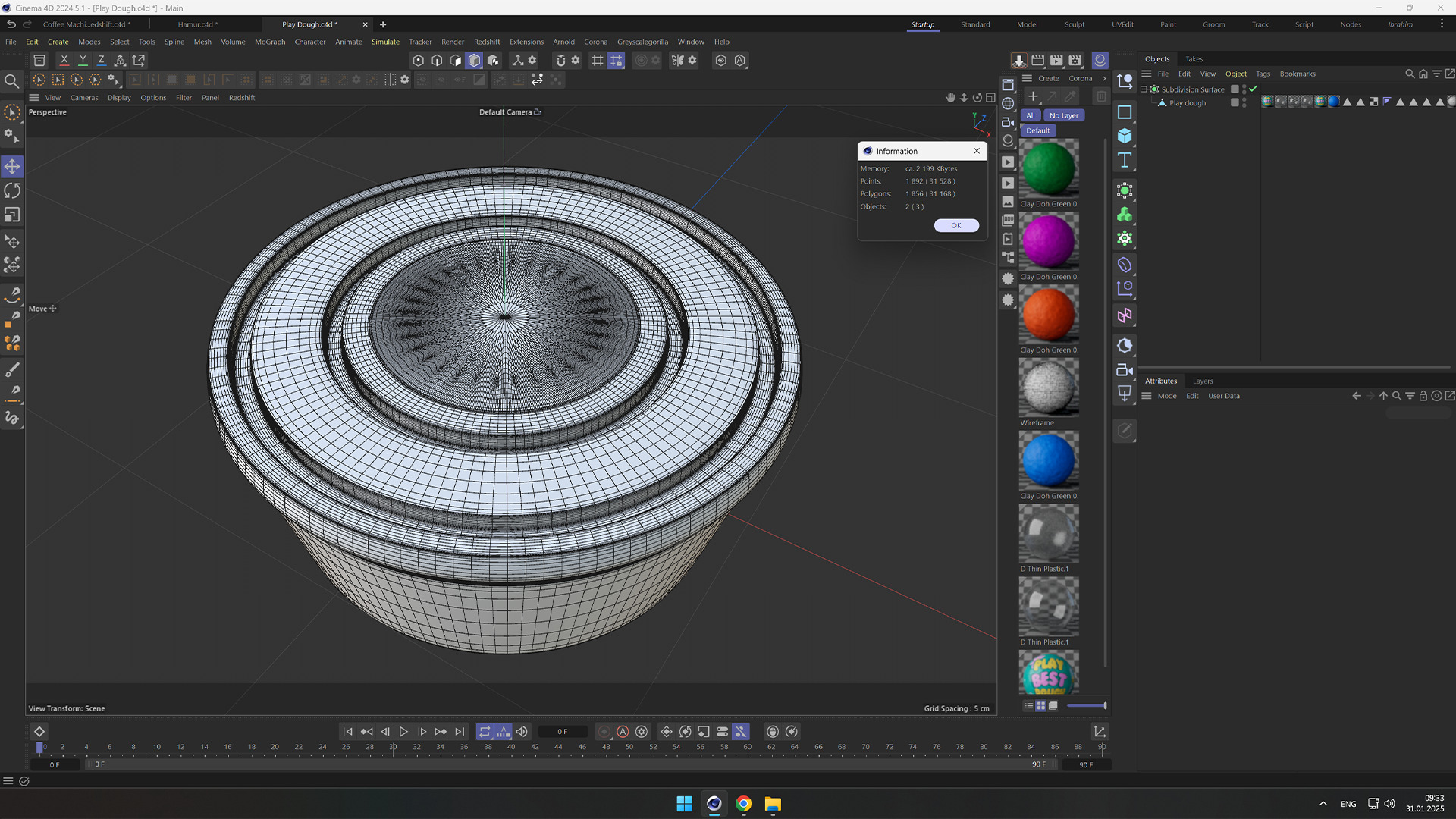Open the MoGraph menu
1456x819 pixels.
[270, 42]
